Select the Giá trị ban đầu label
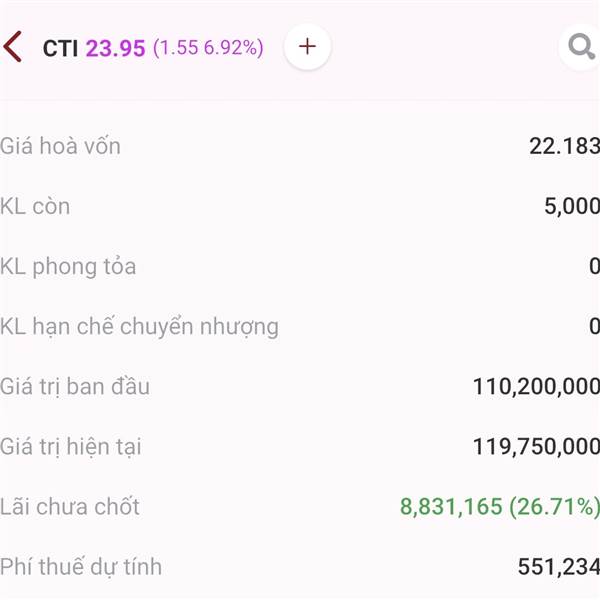 [x=75, y=386]
